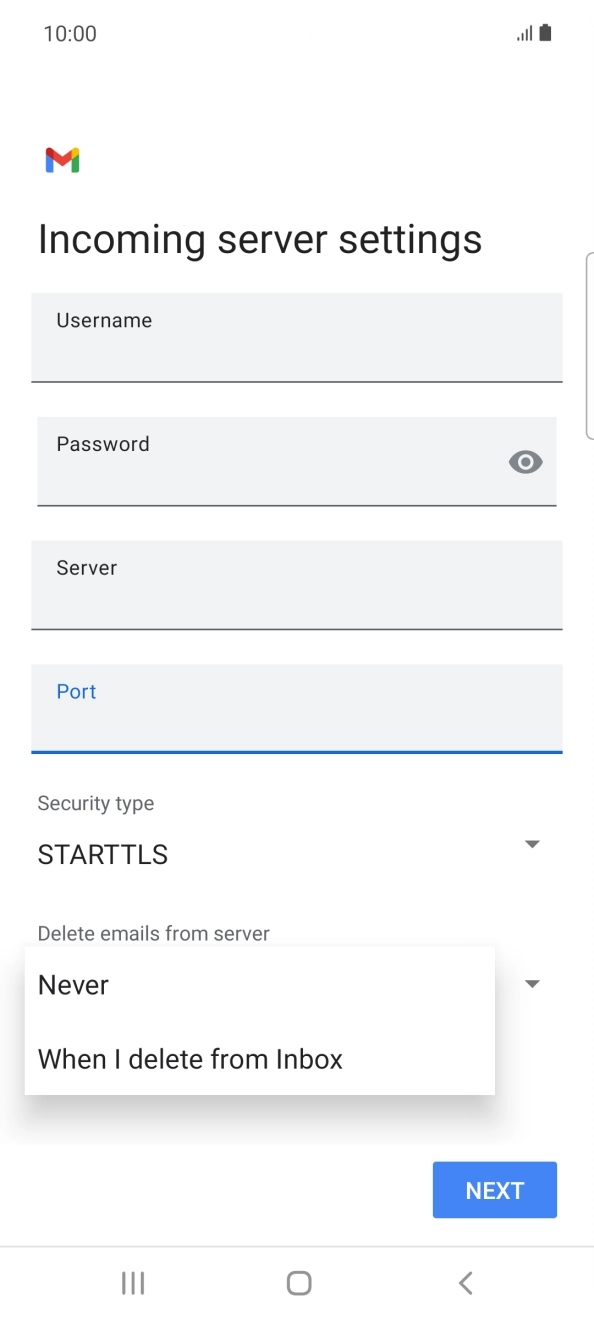Focus the Username input field

tap(297, 338)
